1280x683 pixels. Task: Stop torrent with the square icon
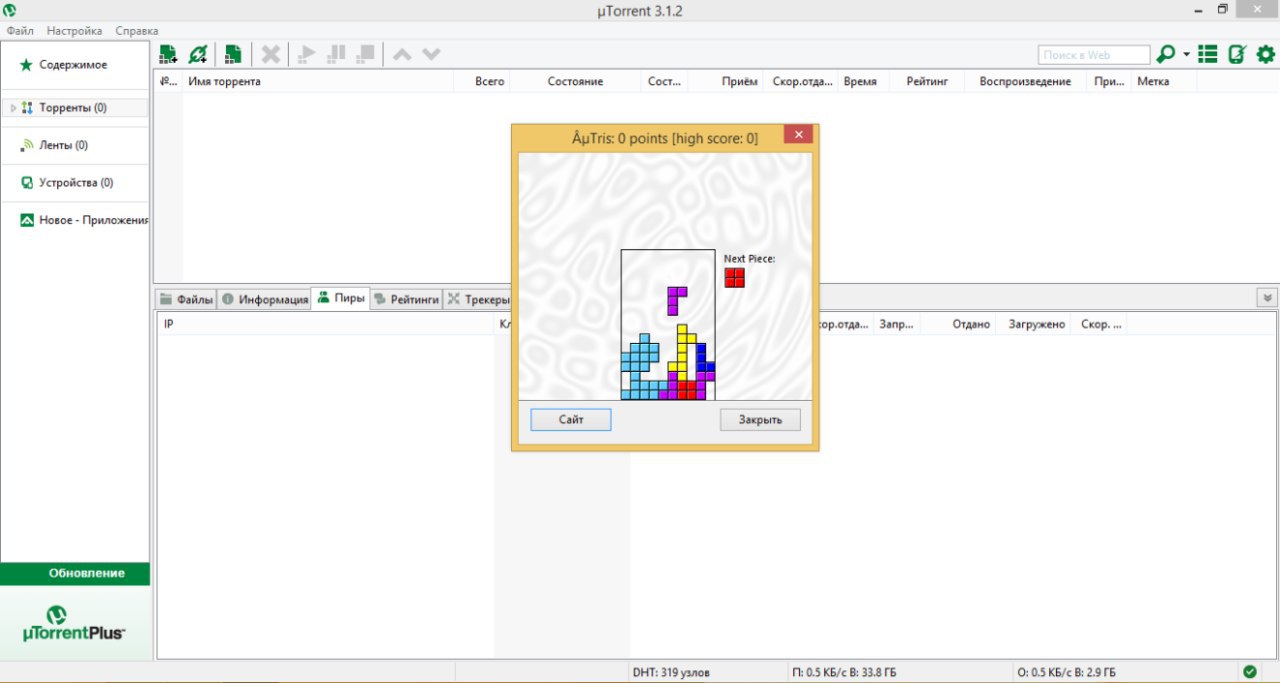click(366, 54)
